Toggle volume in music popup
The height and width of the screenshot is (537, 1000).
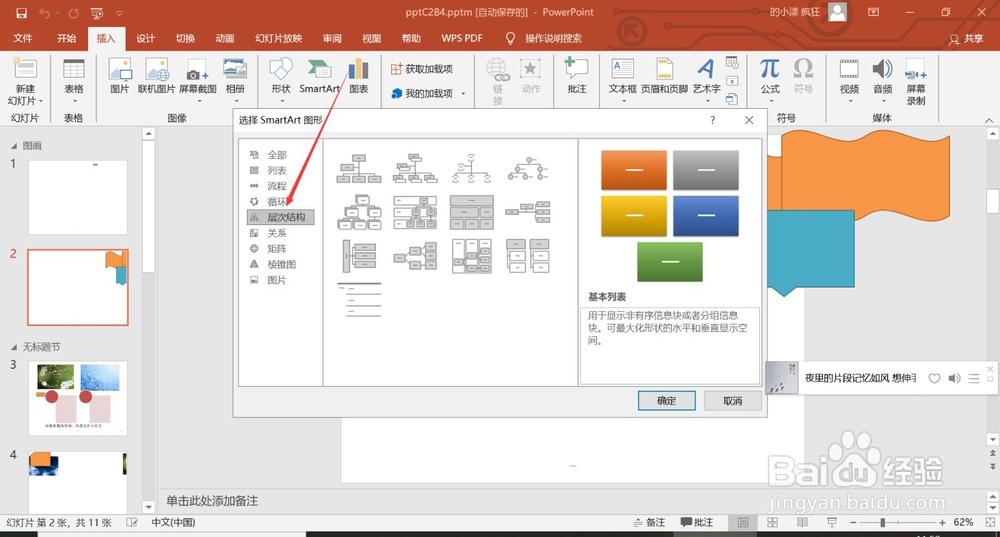(954, 378)
